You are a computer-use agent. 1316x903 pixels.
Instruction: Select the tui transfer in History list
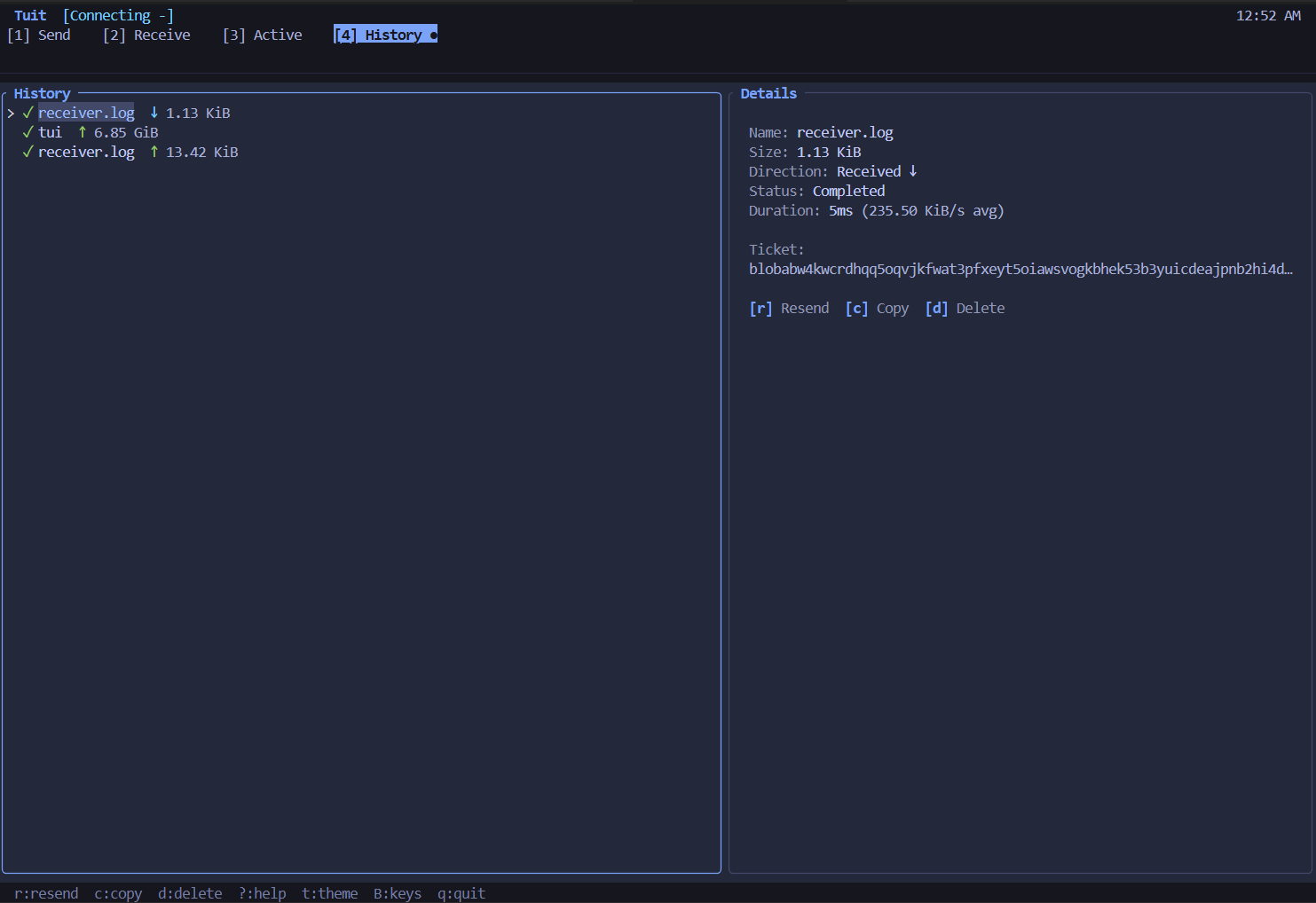(50, 132)
